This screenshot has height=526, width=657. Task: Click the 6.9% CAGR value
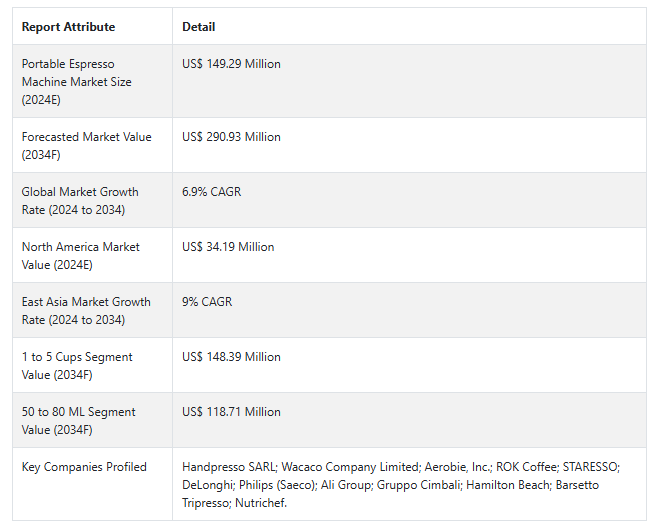212,192
